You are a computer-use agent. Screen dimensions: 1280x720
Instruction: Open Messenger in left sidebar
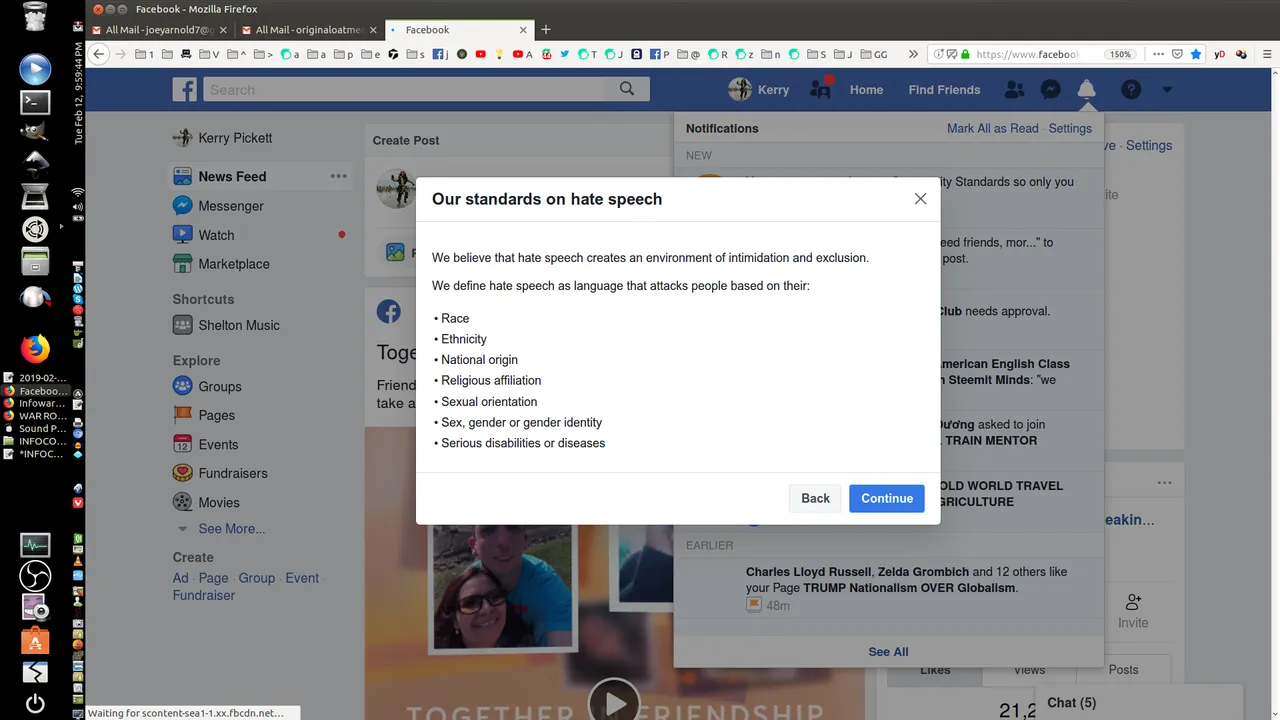click(x=231, y=205)
